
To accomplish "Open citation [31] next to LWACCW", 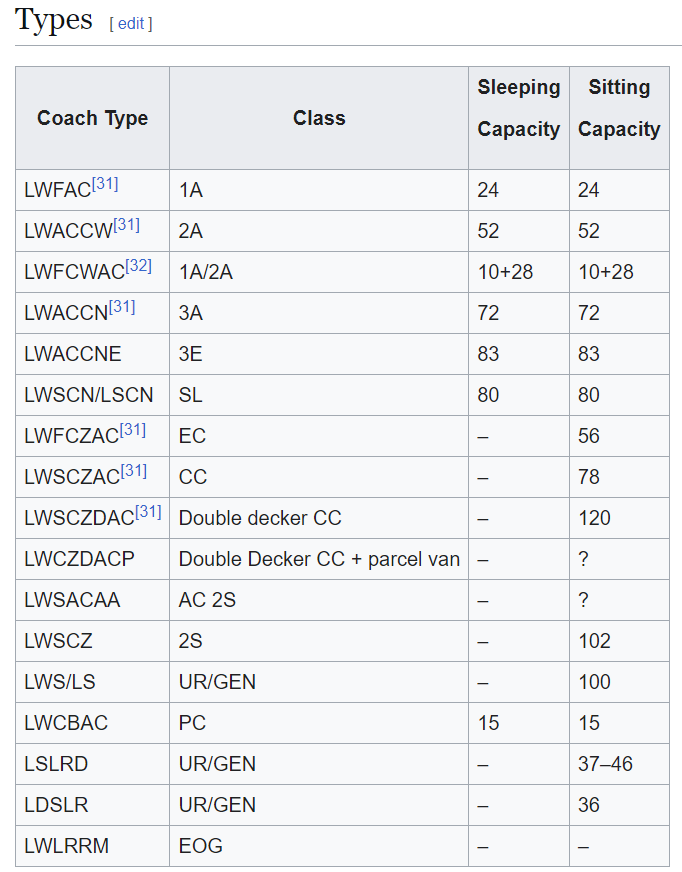I will [x=127, y=225].
